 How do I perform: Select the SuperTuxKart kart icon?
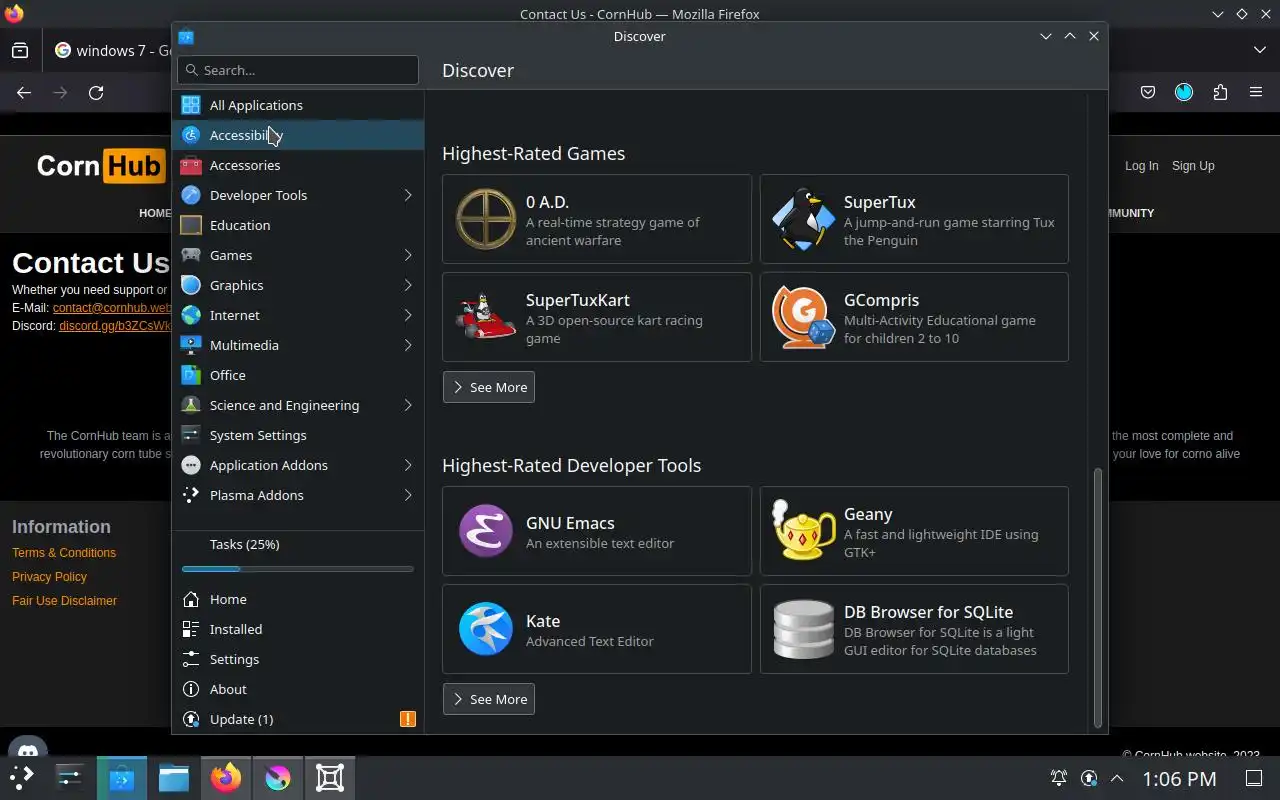tap(486, 317)
